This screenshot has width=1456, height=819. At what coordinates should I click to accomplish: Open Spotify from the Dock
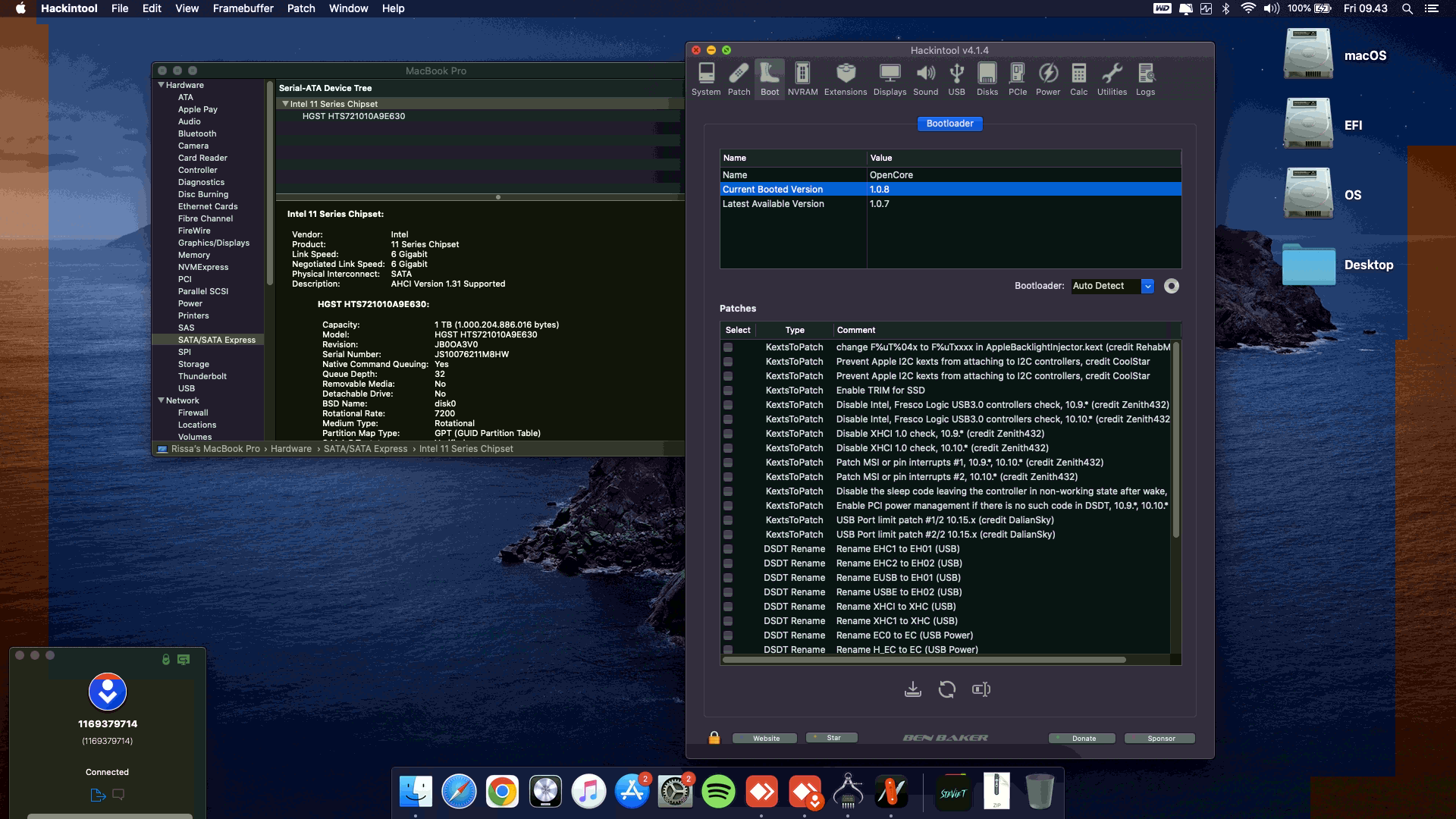pyautogui.click(x=718, y=792)
